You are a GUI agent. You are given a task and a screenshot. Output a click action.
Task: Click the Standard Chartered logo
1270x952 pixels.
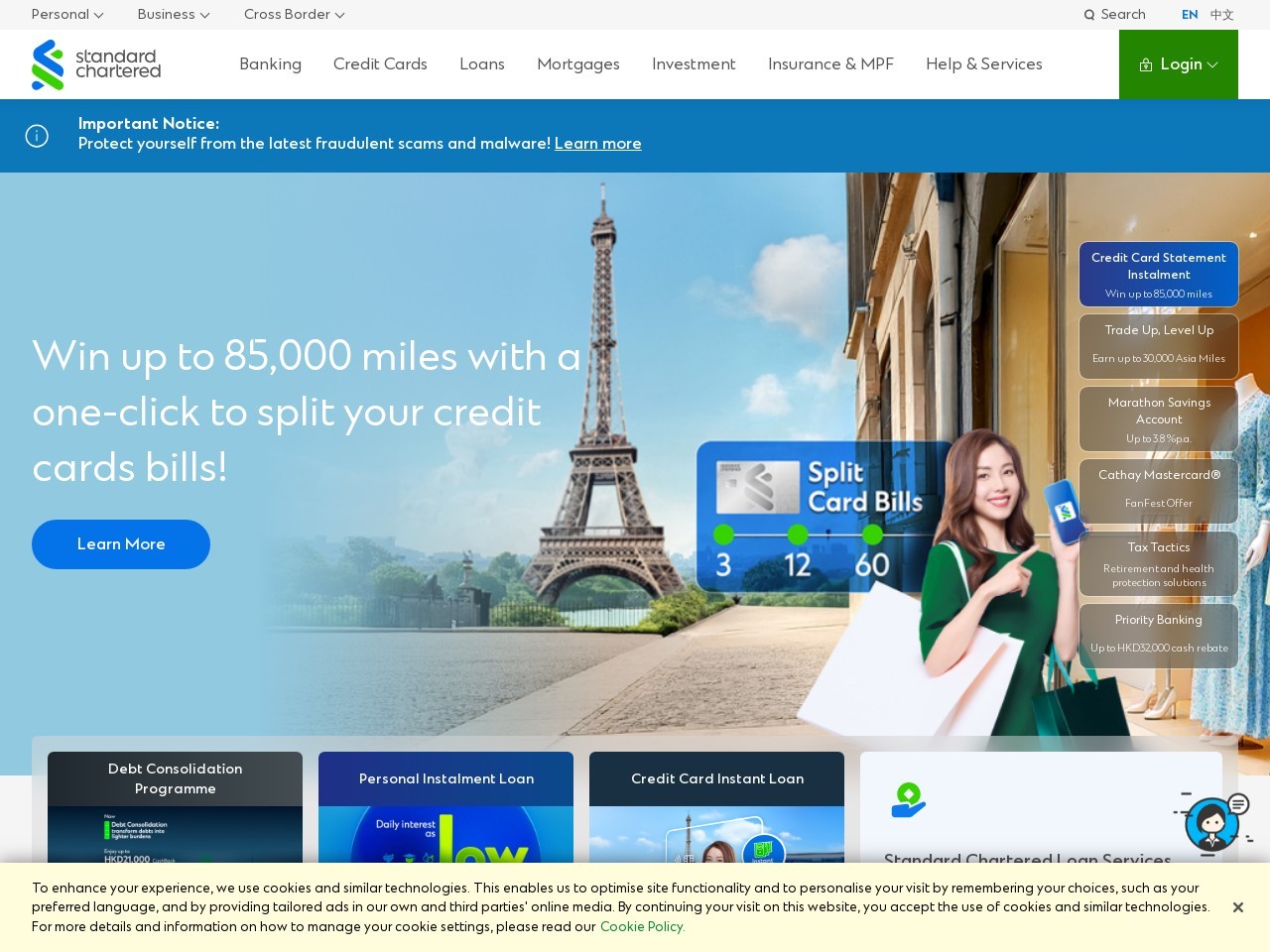point(96,64)
